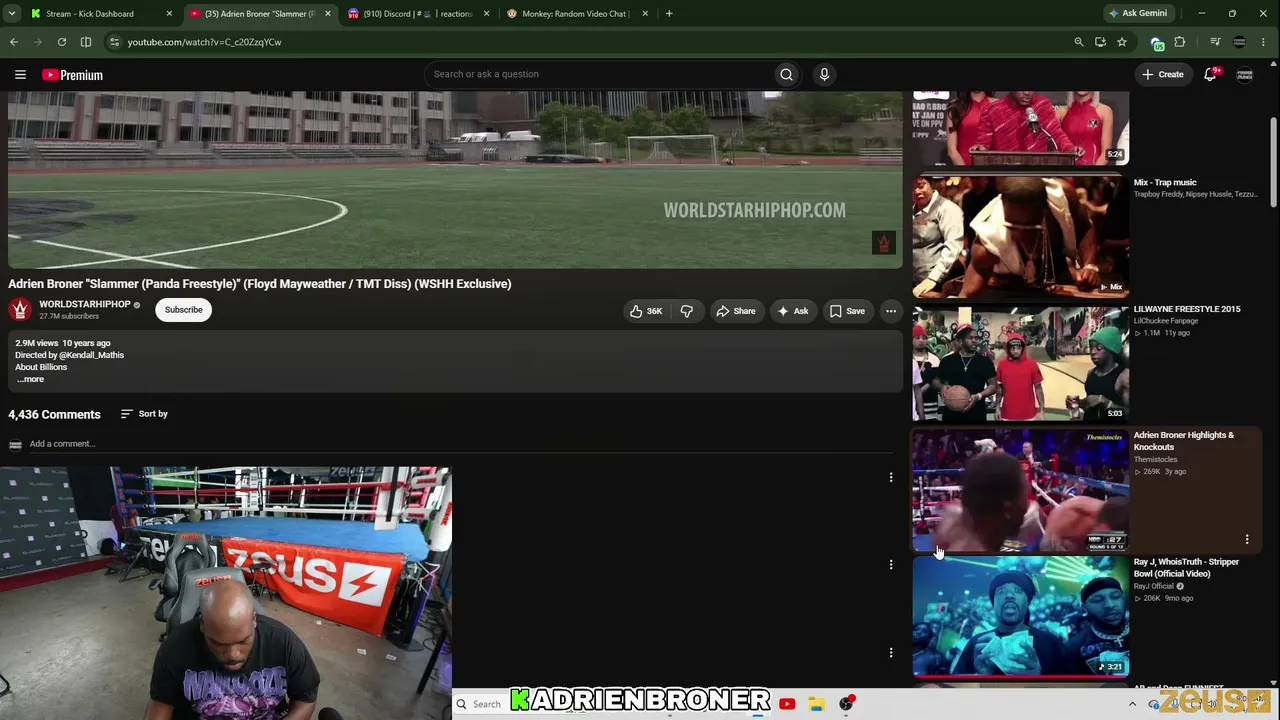The width and height of the screenshot is (1280, 720).
Task: Install YouTube as an app icon
Action: pyautogui.click(x=1100, y=42)
